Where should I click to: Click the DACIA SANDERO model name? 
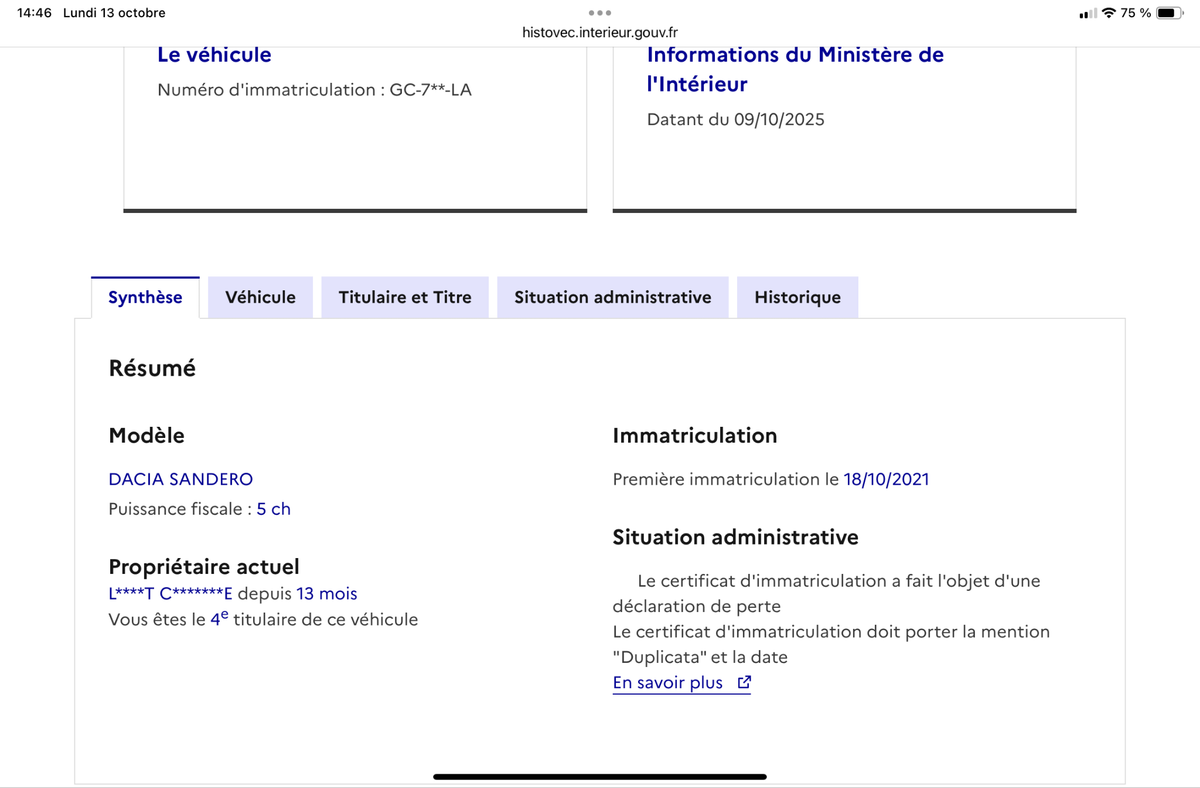pyautogui.click(x=180, y=479)
